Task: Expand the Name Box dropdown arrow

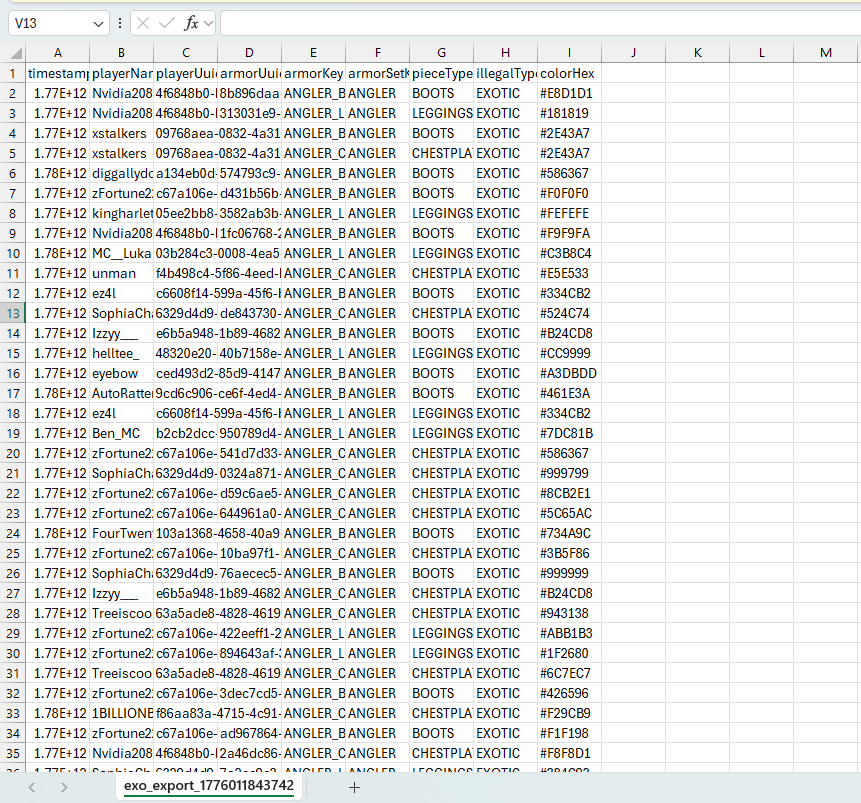Action: click(x=98, y=24)
